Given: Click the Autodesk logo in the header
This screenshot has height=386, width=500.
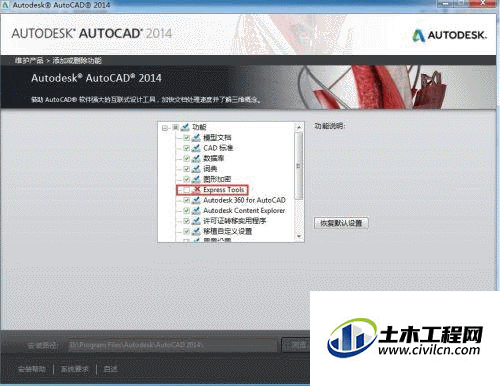Looking at the screenshot, I should pos(449,35).
